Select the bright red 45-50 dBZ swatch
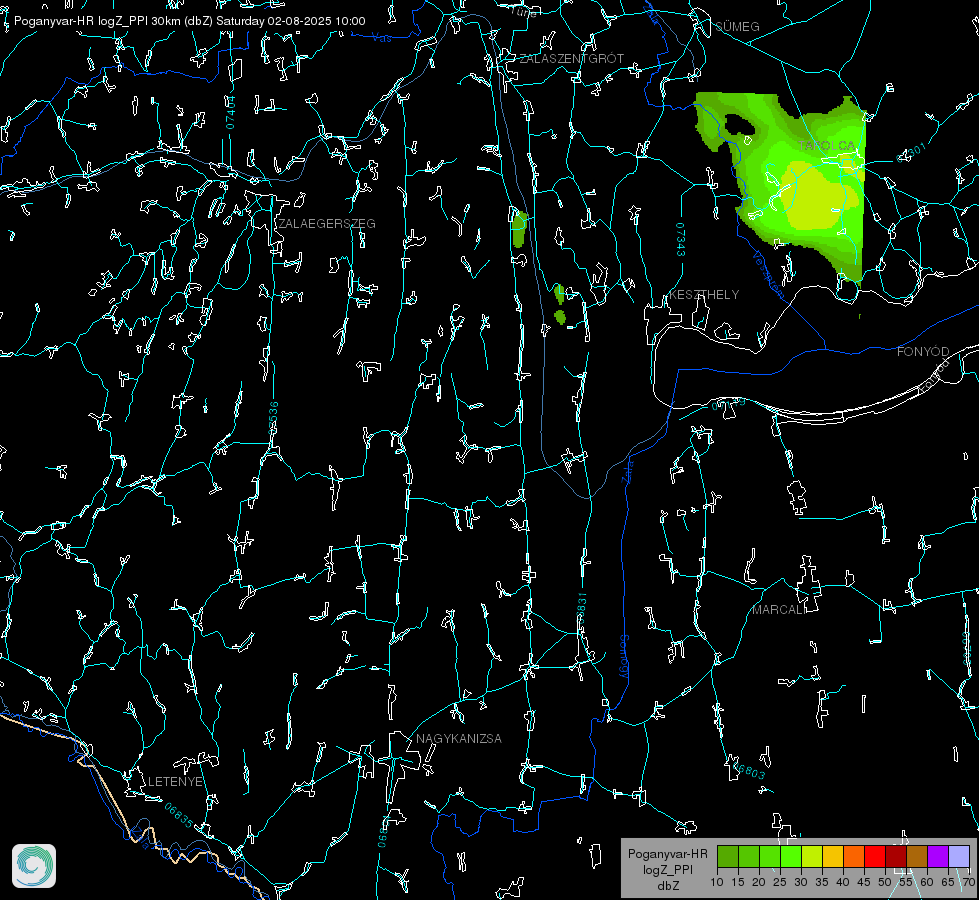Image resolution: width=979 pixels, height=900 pixels. (875, 856)
